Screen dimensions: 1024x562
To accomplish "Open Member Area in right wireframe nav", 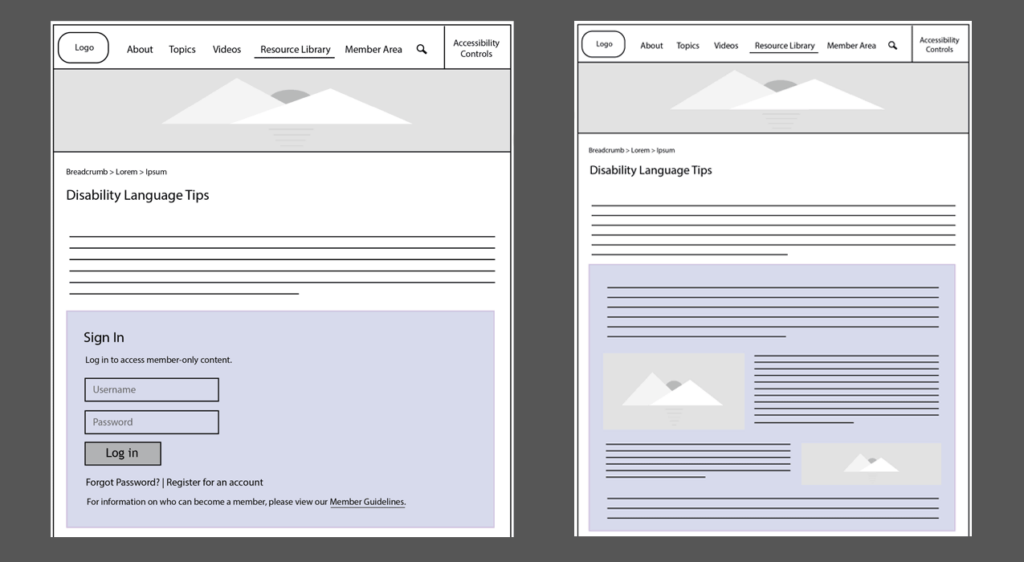I will (x=852, y=45).
